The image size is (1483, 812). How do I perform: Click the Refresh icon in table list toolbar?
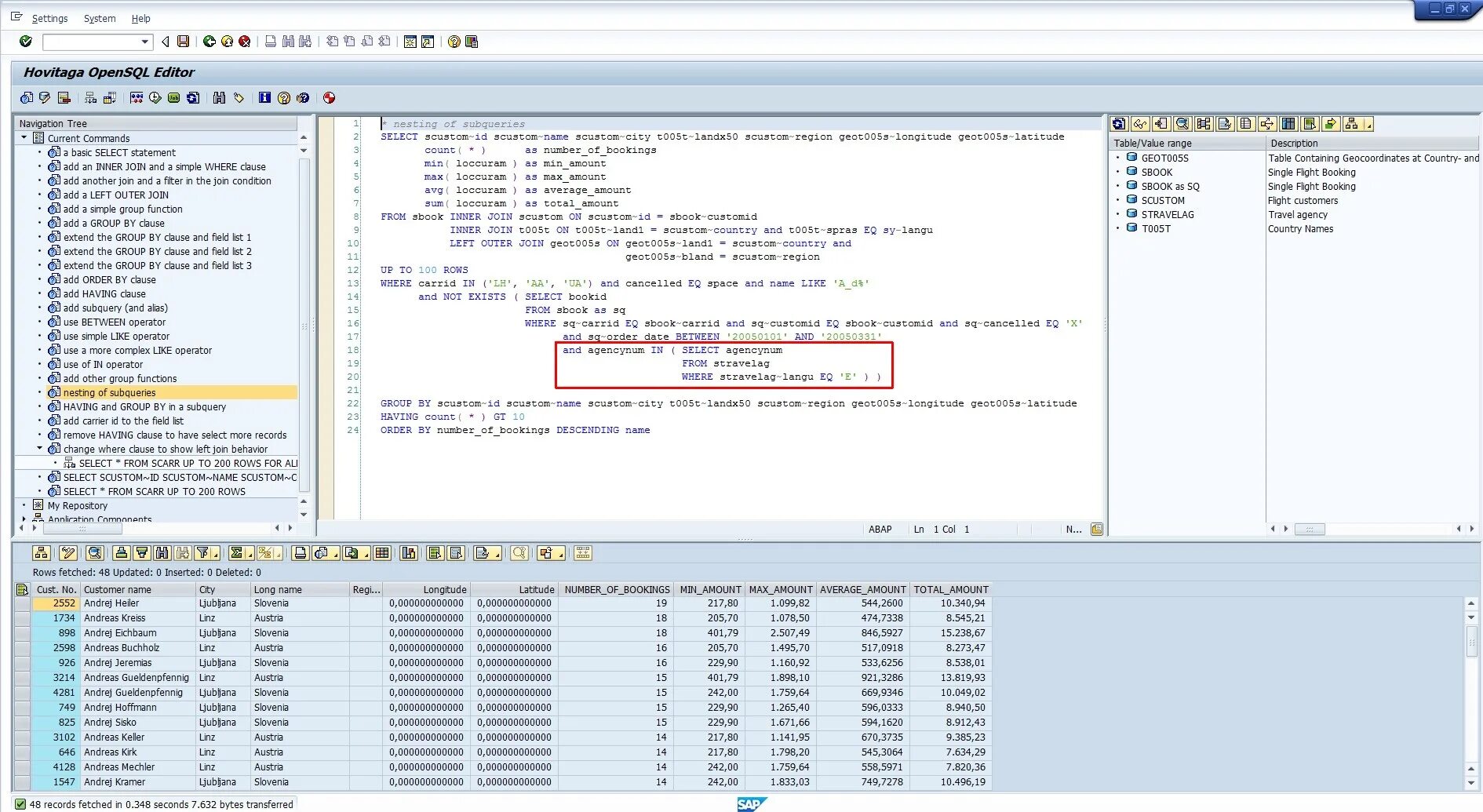click(1119, 124)
